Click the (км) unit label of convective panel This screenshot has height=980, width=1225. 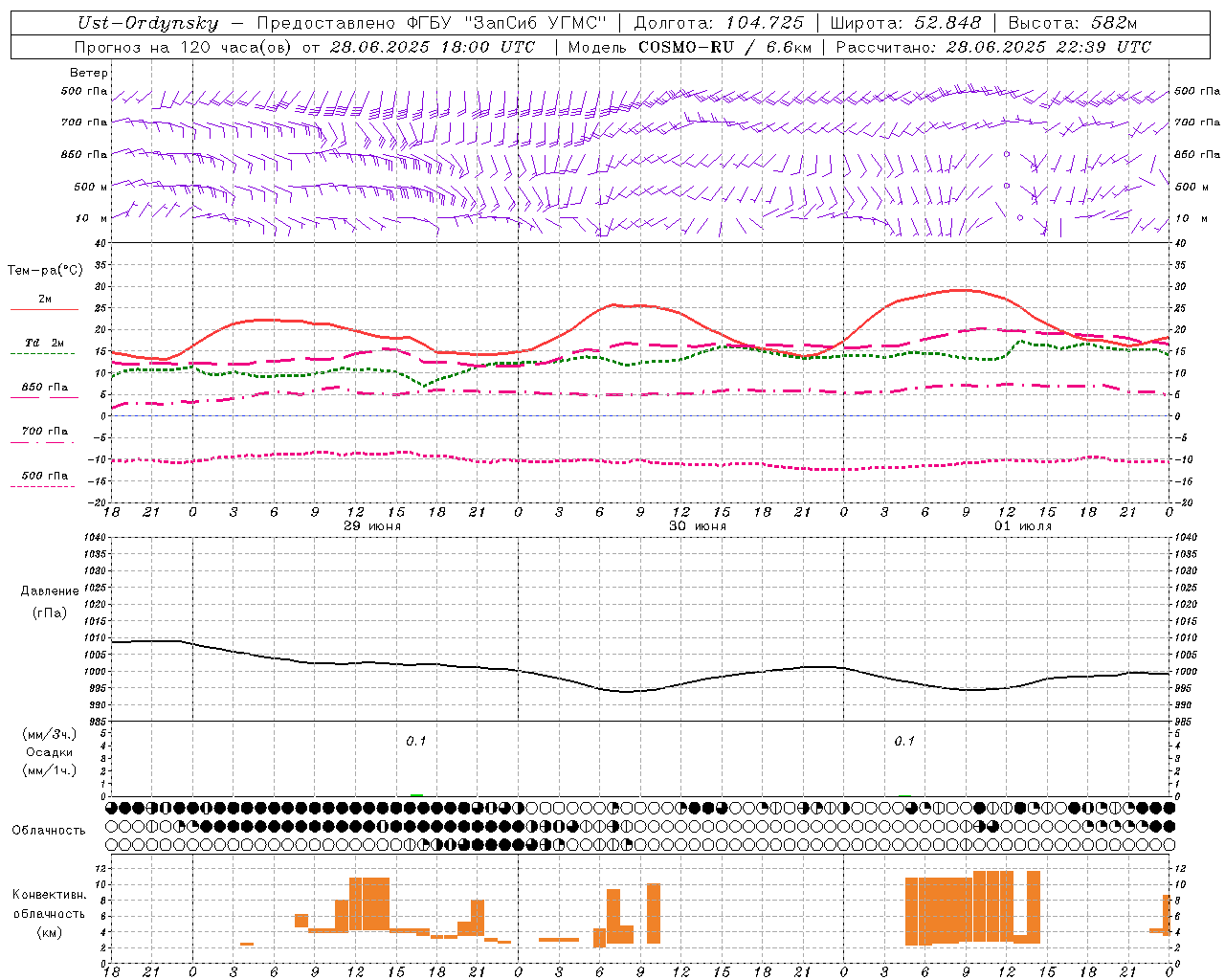pyautogui.click(x=50, y=932)
